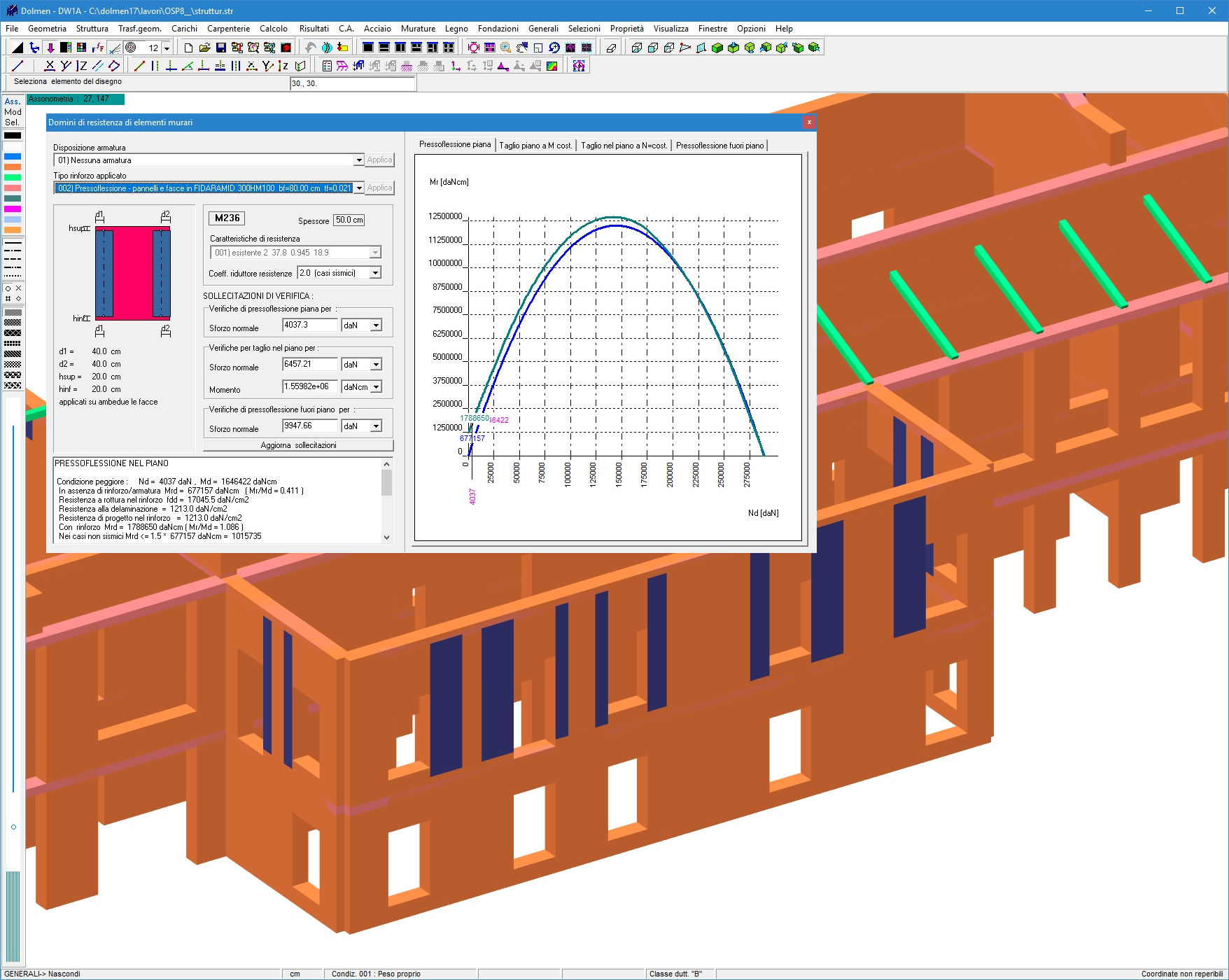This screenshot has width=1229, height=980.
Task: Click the save floppy disk icon
Action: (x=220, y=48)
